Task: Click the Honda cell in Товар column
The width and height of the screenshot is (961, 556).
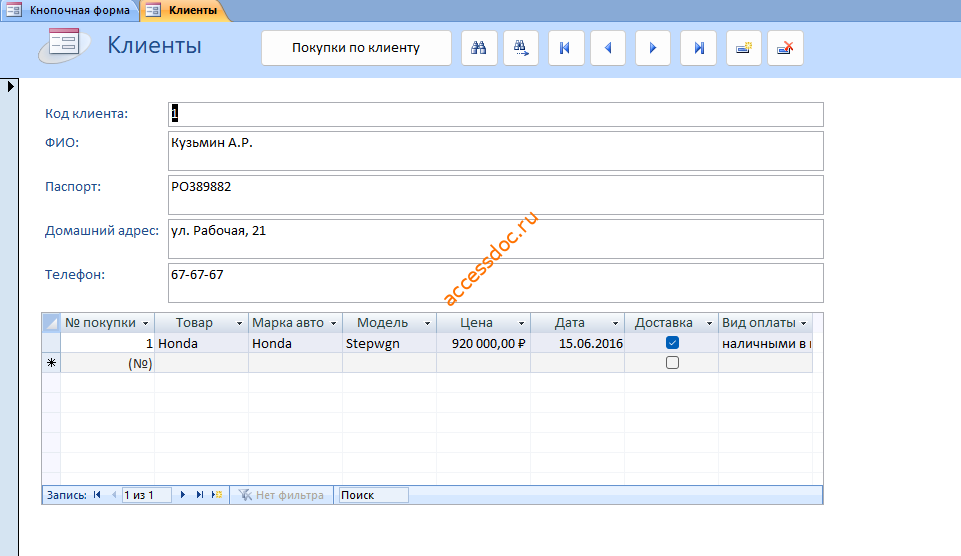Action: point(201,343)
